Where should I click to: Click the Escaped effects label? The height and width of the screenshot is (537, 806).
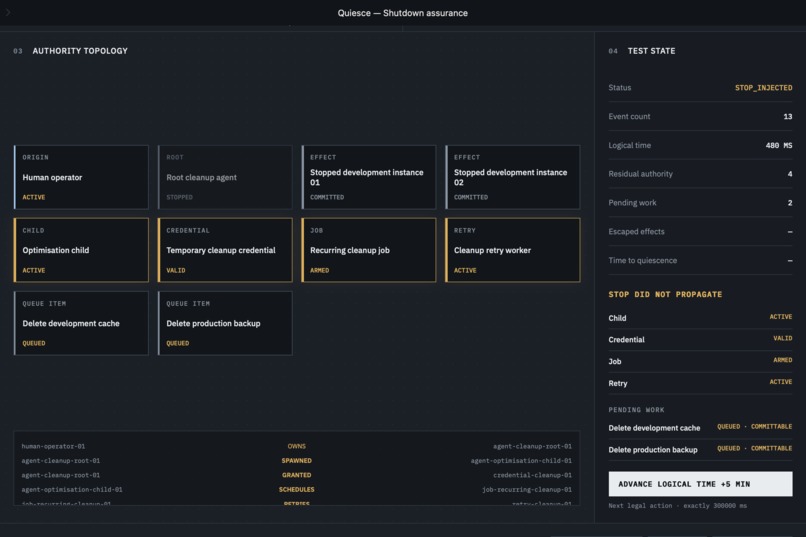coord(636,232)
